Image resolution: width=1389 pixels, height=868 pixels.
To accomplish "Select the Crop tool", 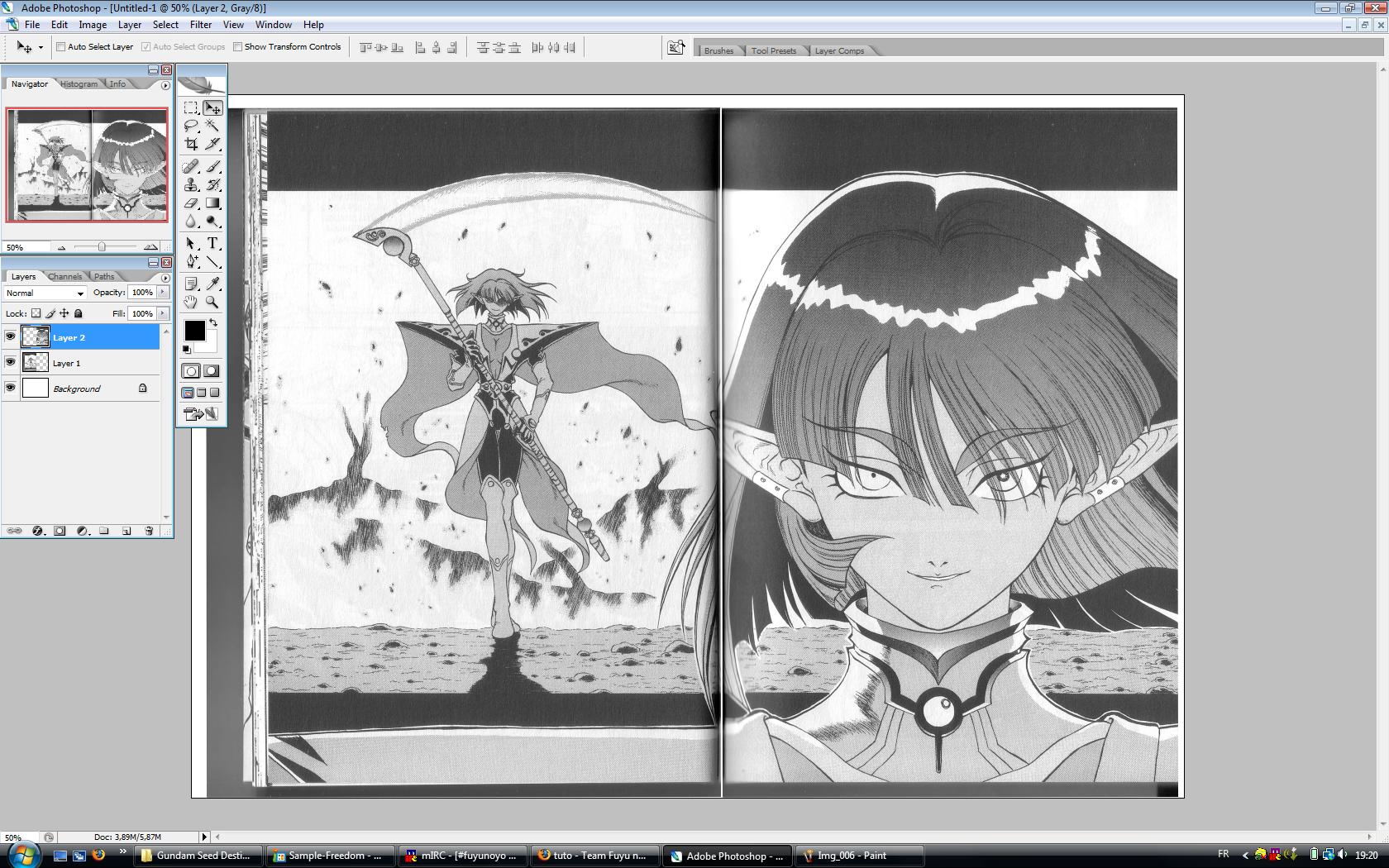I will (x=191, y=144).
